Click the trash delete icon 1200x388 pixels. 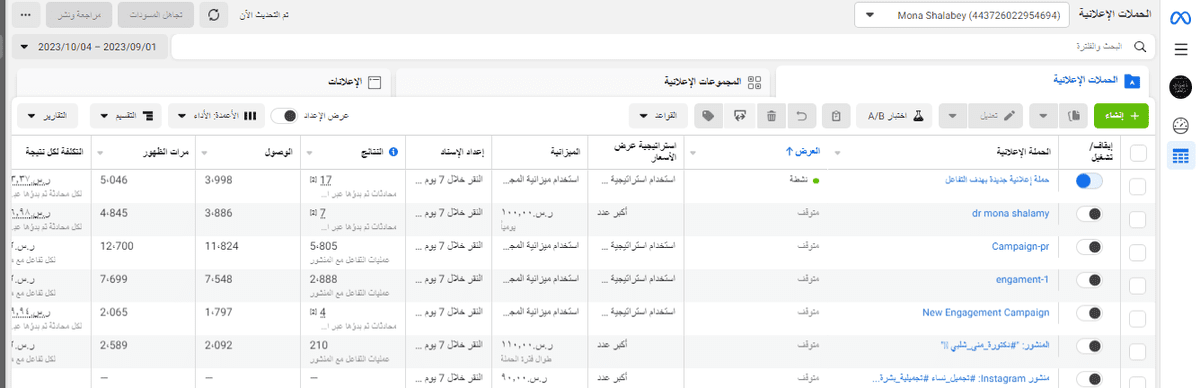[x=771, y=115]
